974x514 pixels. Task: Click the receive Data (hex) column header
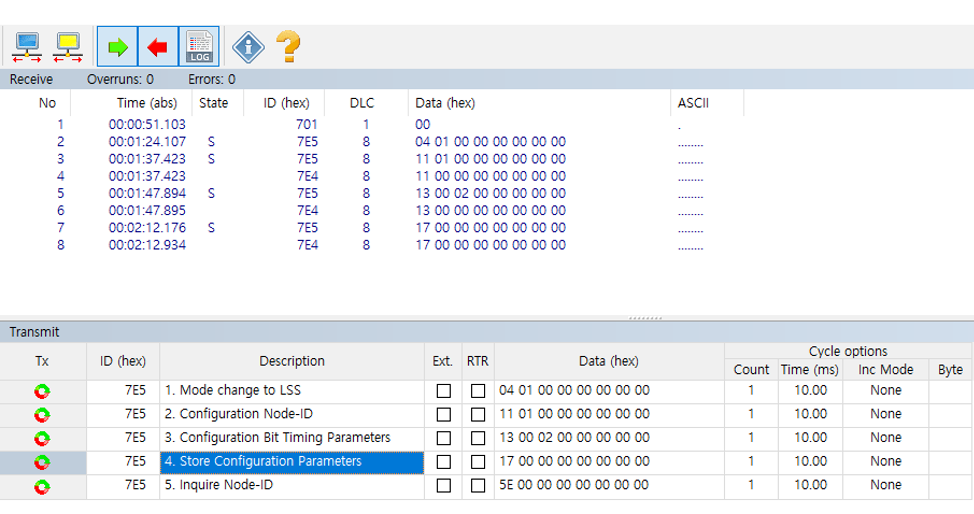pyautogui.click(x=445, y=103)
